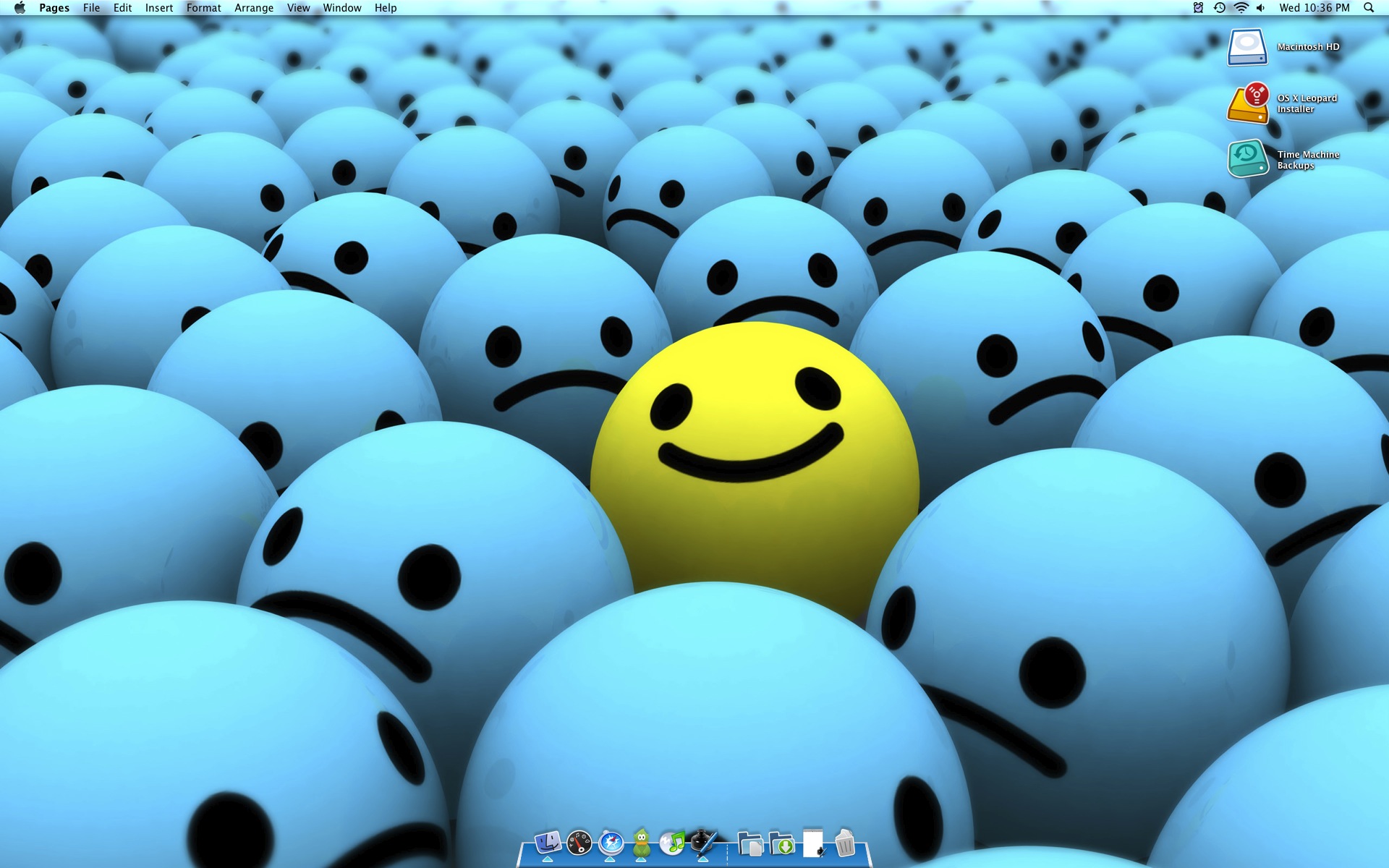Open the volume control in menu bar
The image size is (1389, 868).
pyautogui.click(x=1261, y=8)
